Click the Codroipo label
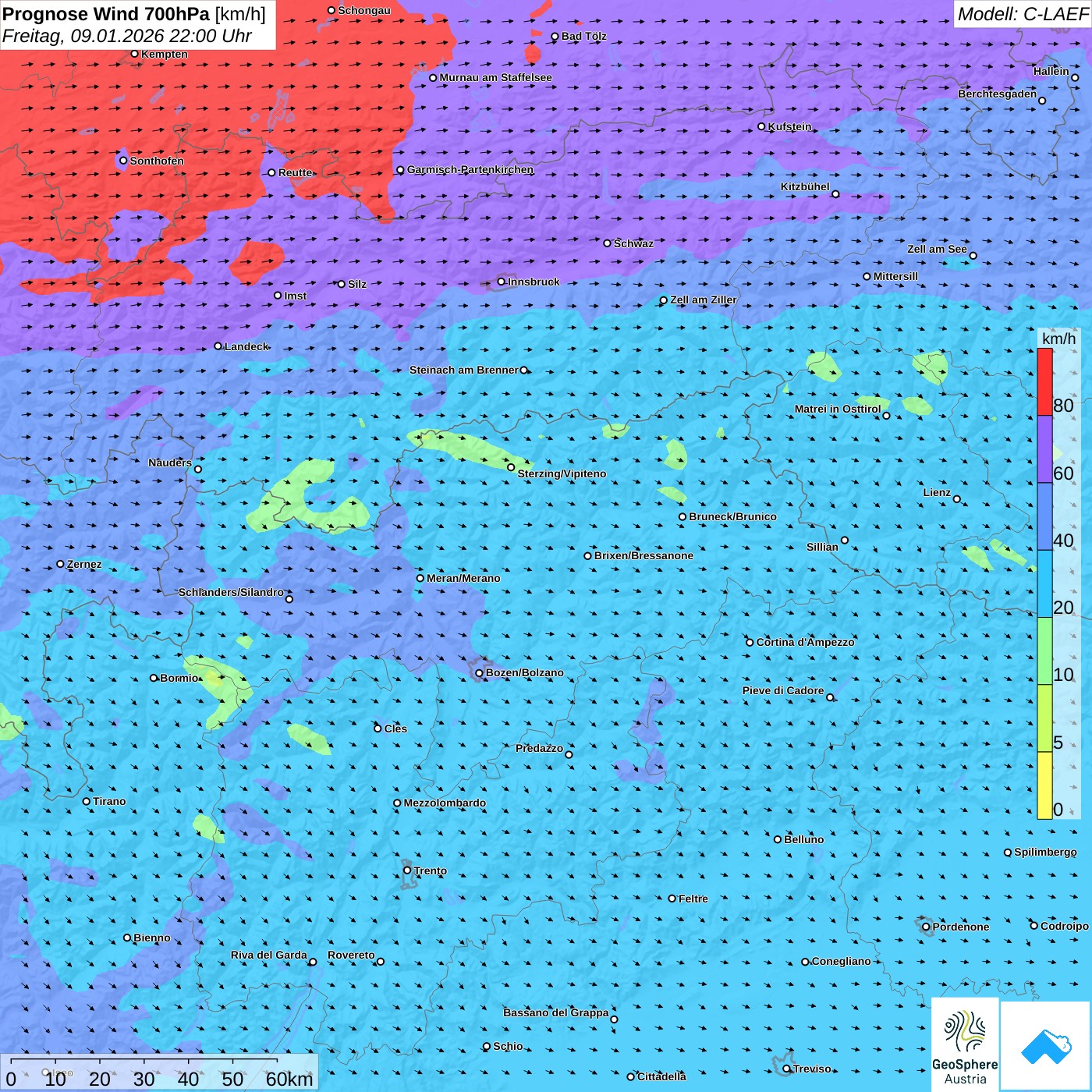 [x=1065, y=926]
